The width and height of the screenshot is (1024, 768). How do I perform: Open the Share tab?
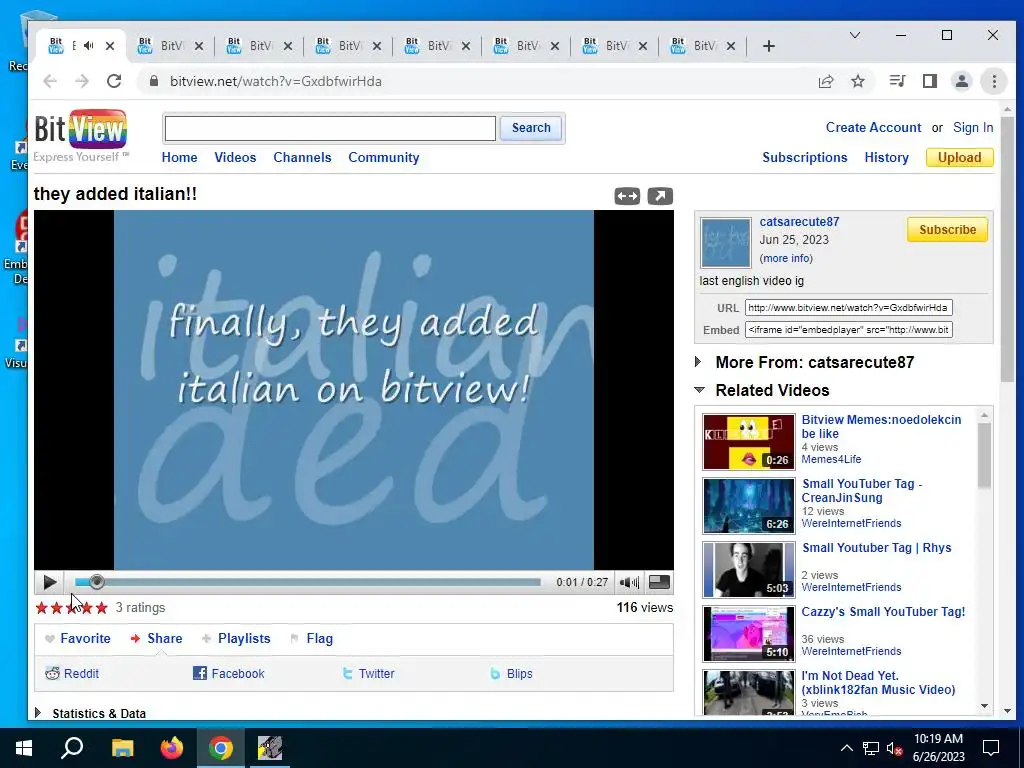point(156,639)
